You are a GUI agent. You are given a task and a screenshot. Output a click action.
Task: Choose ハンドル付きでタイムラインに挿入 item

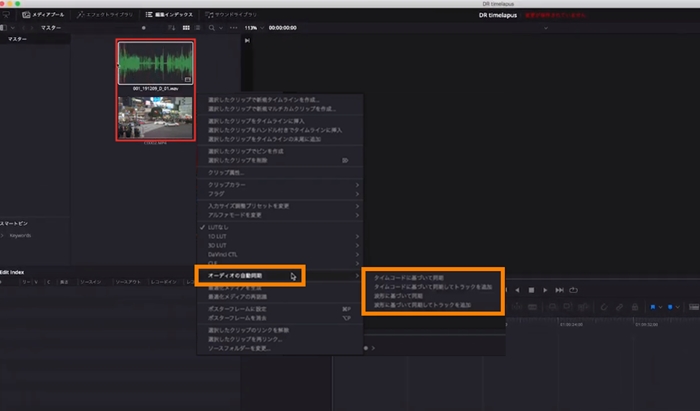pyautogui.click(x=280, y=130)
